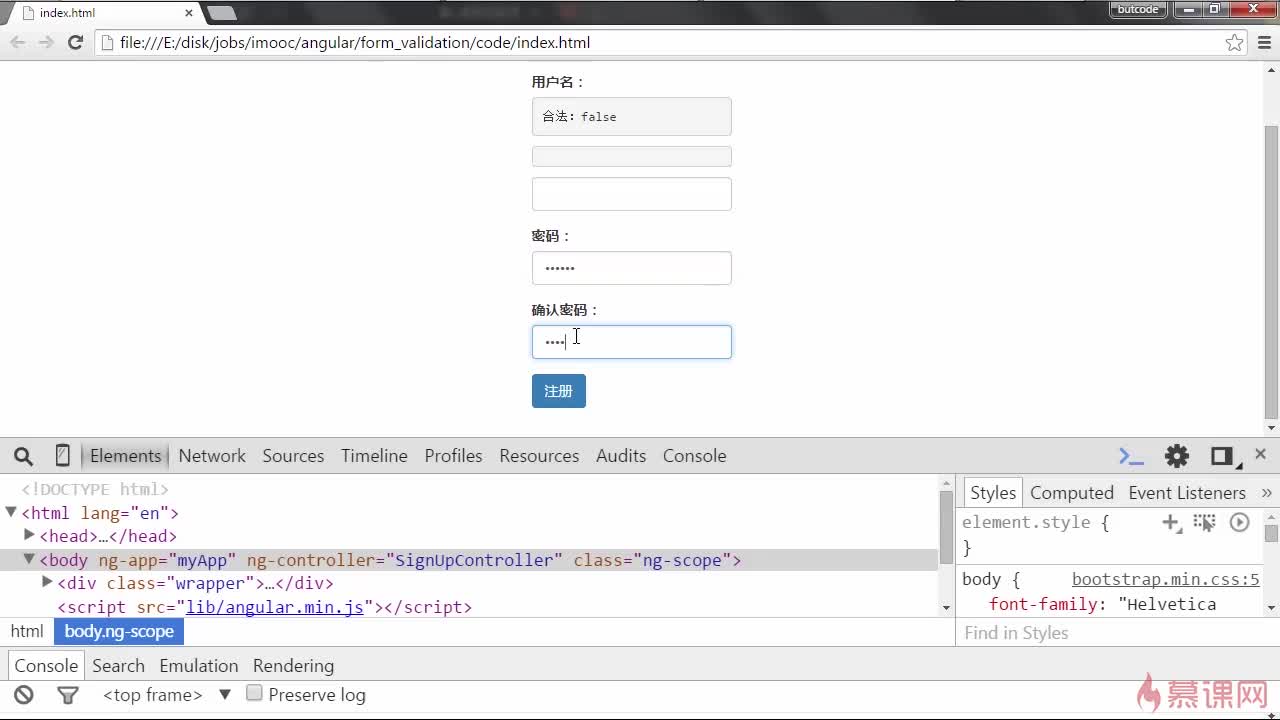This screenshot has height=720, width=1280.
Task: Clear the console log icon
Action: click(24, 695)
